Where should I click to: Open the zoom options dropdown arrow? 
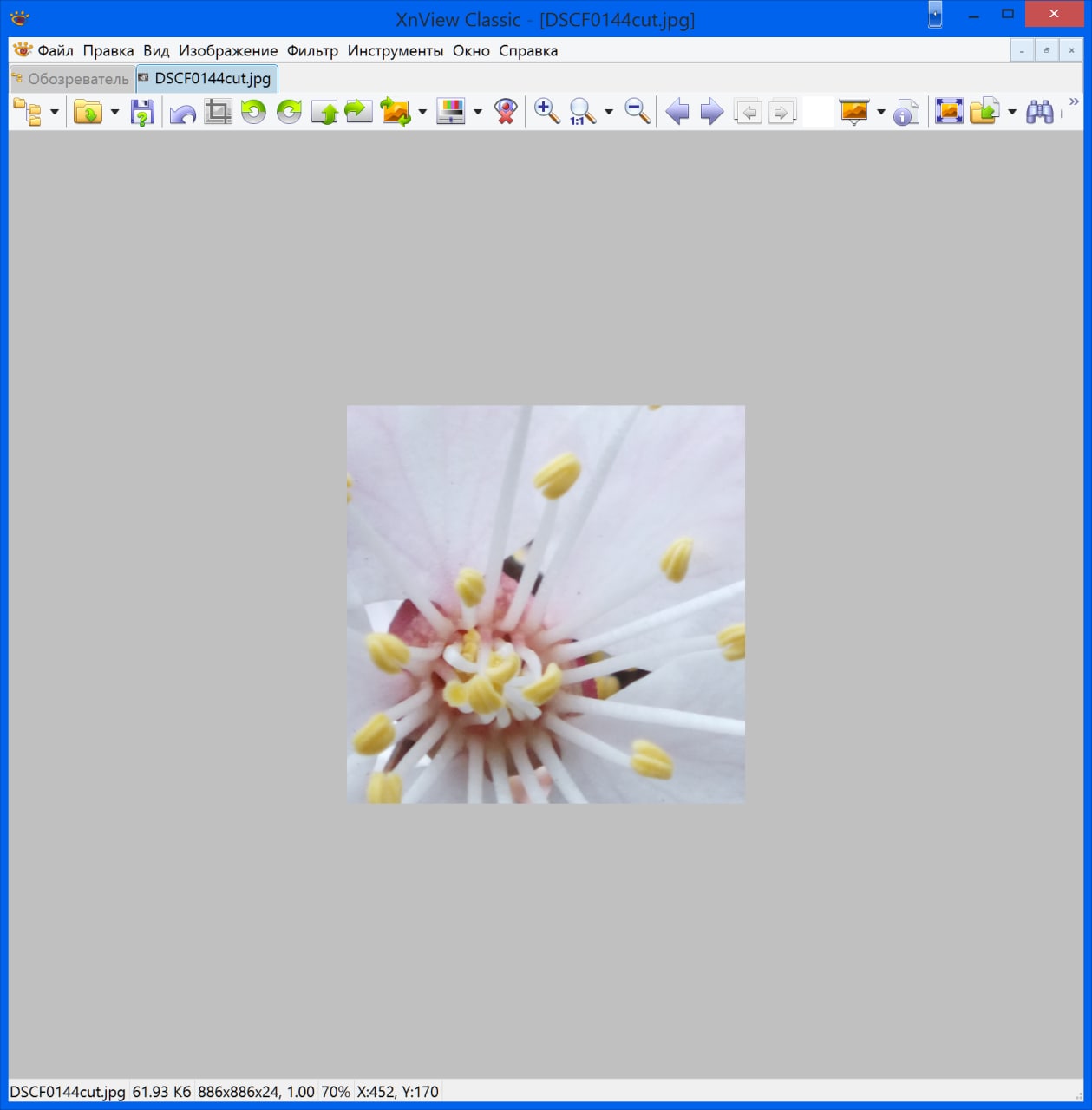[x=609, y=112]
